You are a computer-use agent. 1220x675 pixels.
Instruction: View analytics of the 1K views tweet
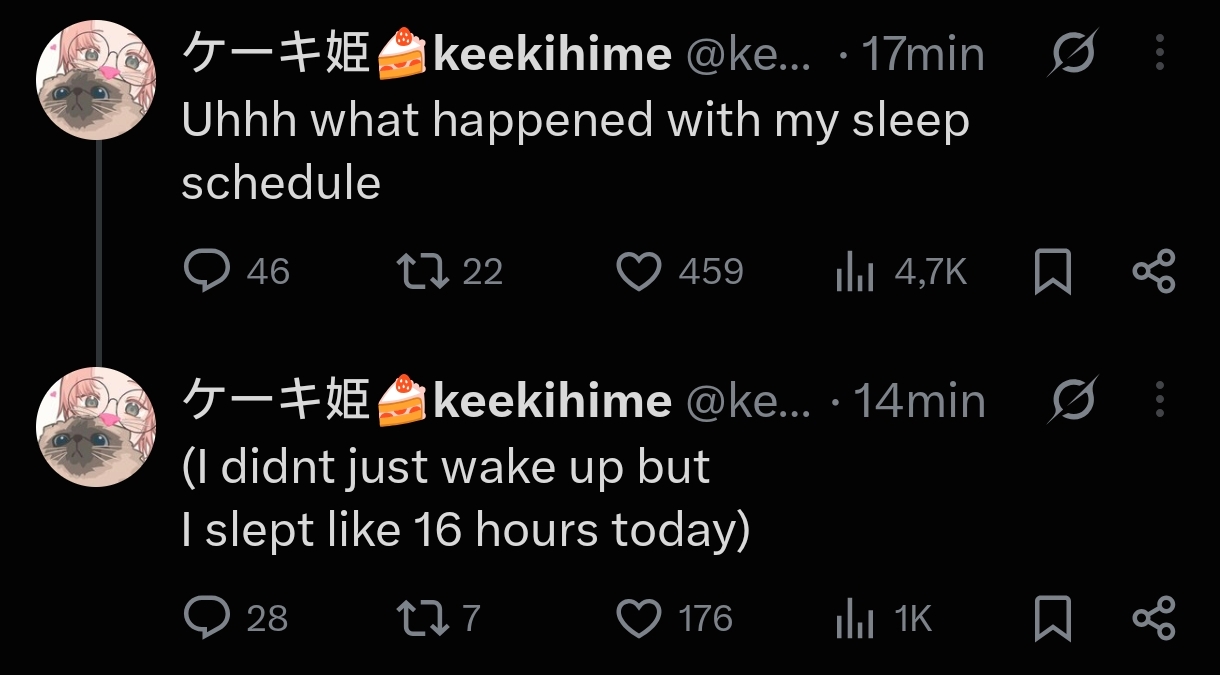click(855, 619)
